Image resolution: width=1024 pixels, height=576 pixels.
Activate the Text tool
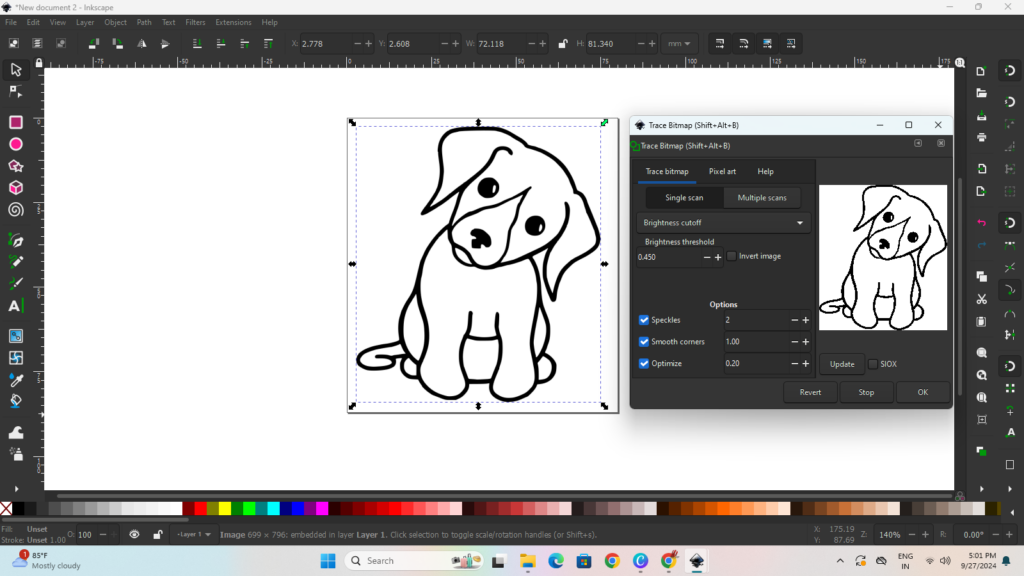tap(15, 306)
